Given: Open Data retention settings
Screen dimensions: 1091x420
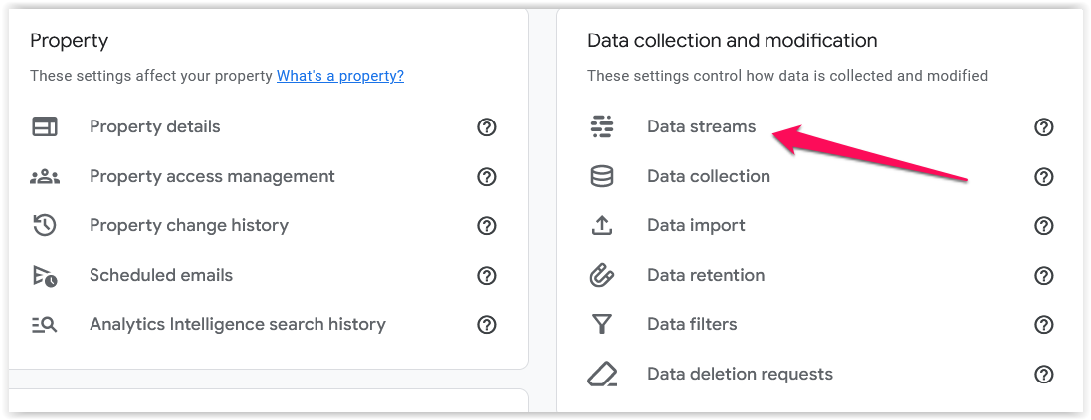Looking at the screenshot, I should pos(706,275).
